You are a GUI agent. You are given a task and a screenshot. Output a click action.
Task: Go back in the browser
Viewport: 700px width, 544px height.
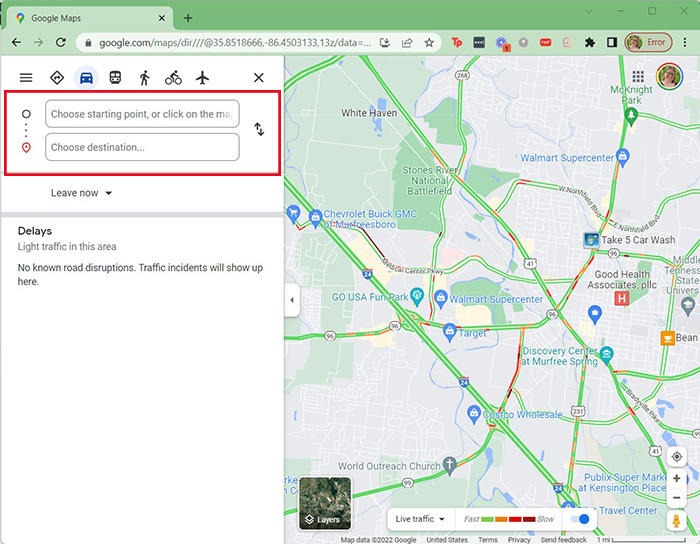click(16, 42)
